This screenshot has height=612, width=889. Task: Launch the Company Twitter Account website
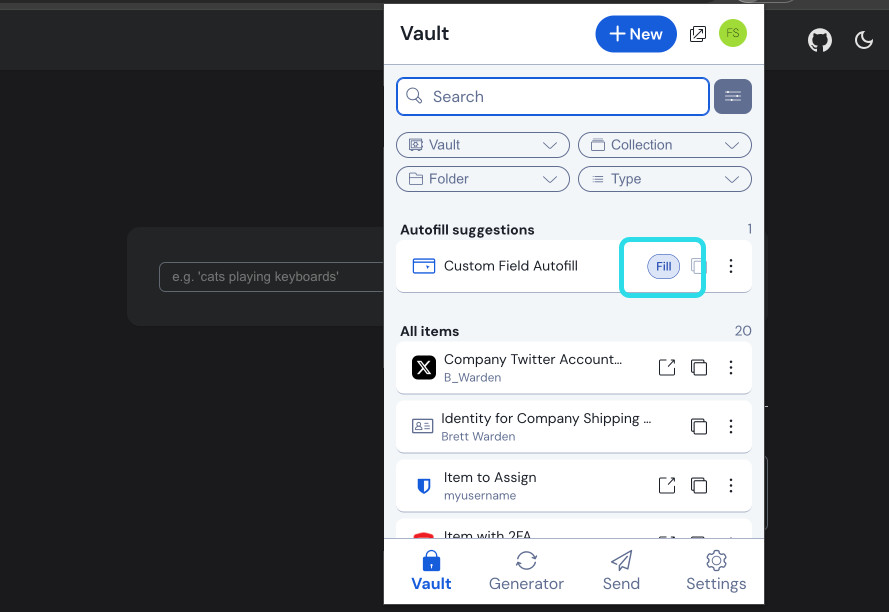pyautogui.click(x=667, y=368)
